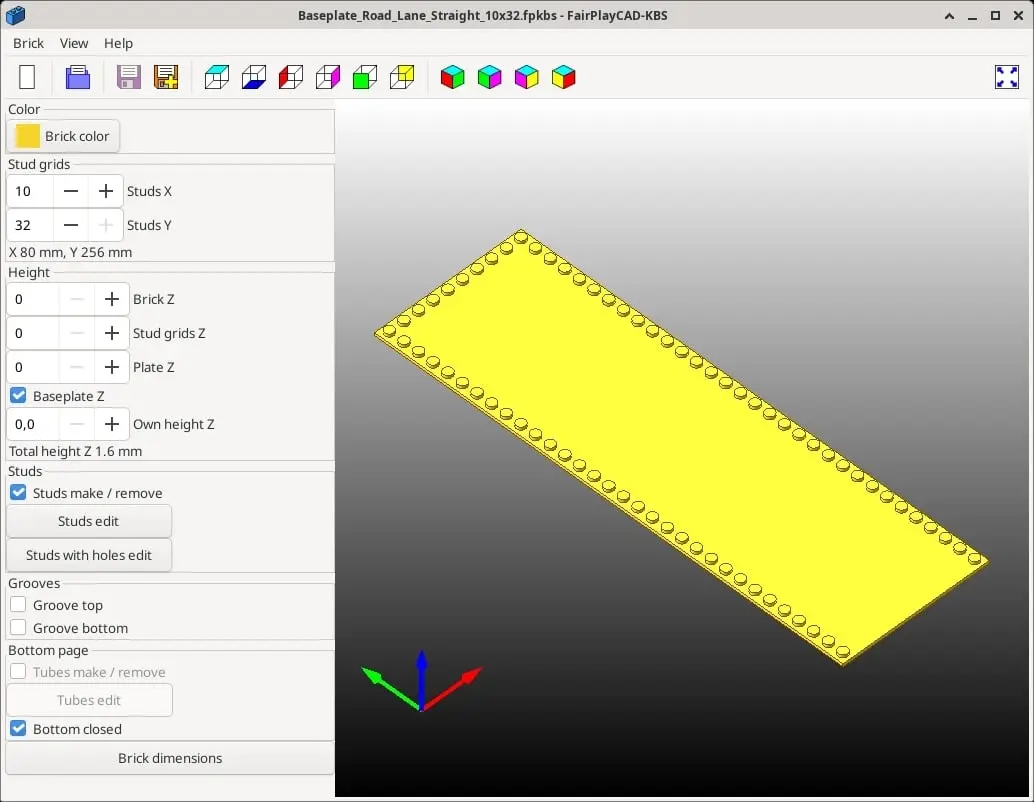Click the yellow Brick color swatch
Screen dimensions: 1034x802
pyautogui.click(x=28, y=137)
